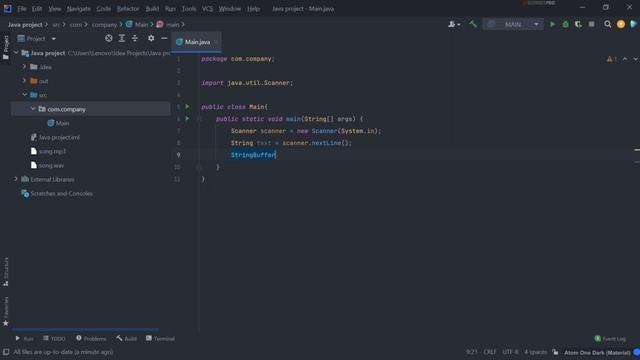Select song.wav file in tree
Screen dimensions: 640x360
click(x=47, y=165)
